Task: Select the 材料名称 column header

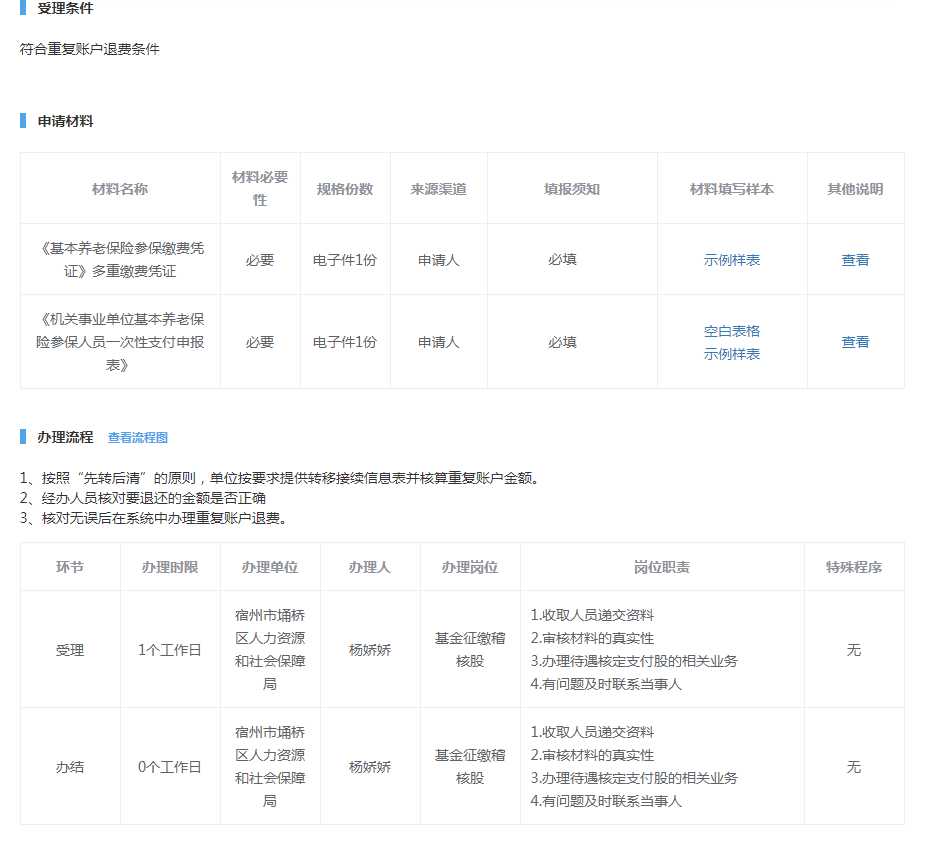Action: pos(120,189)
